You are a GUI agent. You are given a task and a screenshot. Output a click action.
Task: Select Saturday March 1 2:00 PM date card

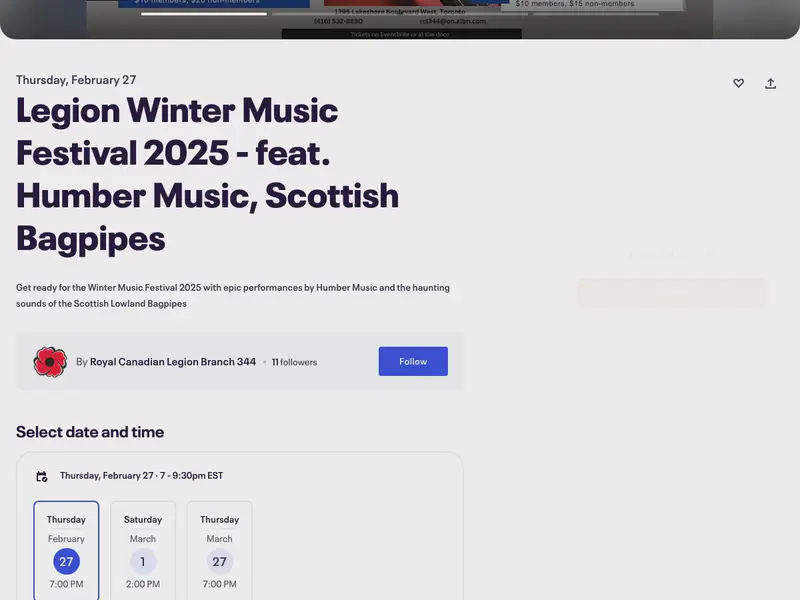pyautogui.click(x=143, y=551)
